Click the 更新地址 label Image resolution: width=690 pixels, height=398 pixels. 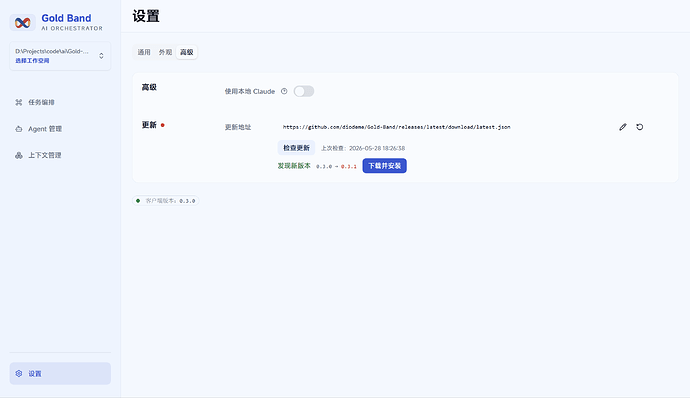pyautogui.click(x=238, y=127)
